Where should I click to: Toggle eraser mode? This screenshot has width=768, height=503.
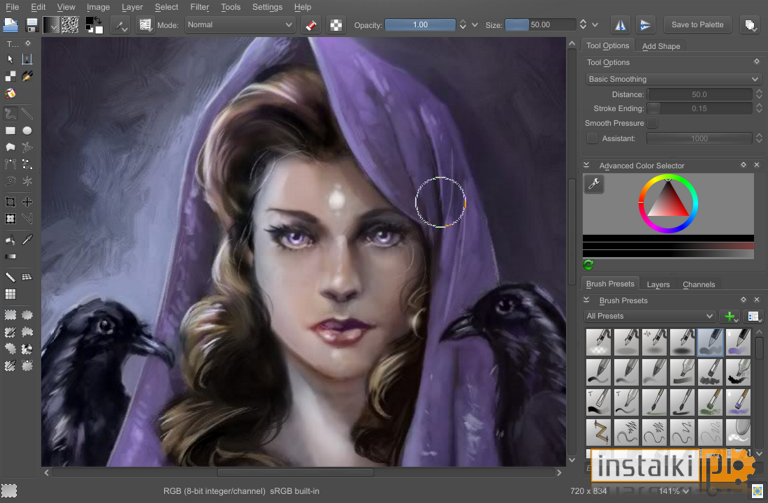point(311,25)
